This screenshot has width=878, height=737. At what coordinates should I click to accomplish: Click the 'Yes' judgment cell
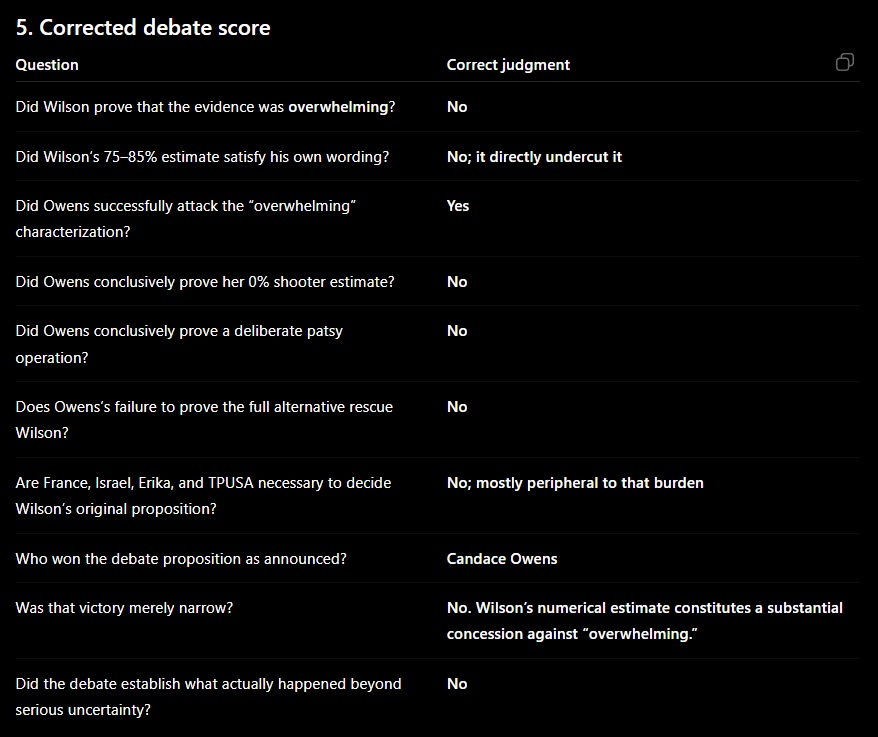[457, 206]
